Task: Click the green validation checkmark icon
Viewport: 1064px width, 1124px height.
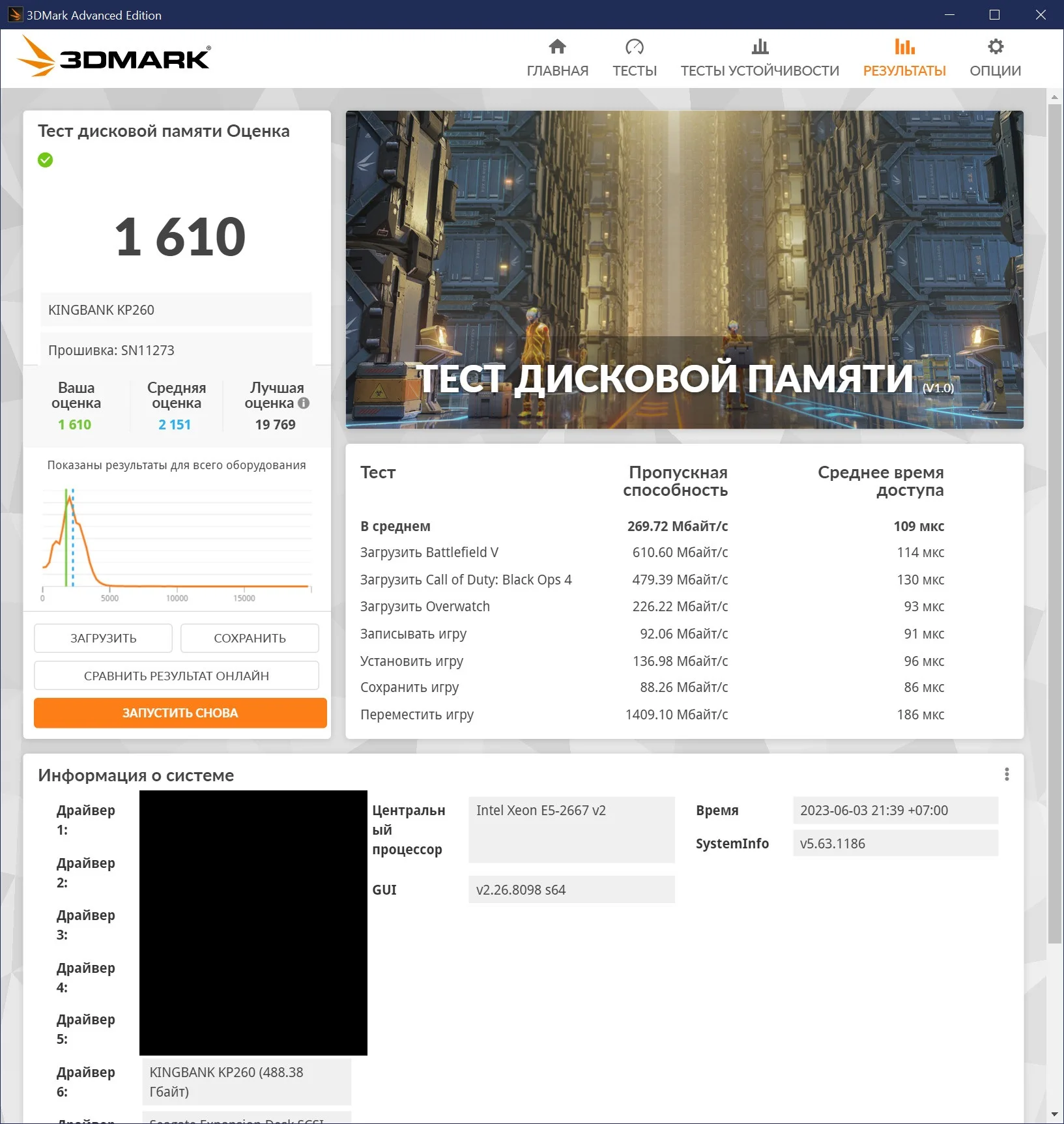Action: 45,160
